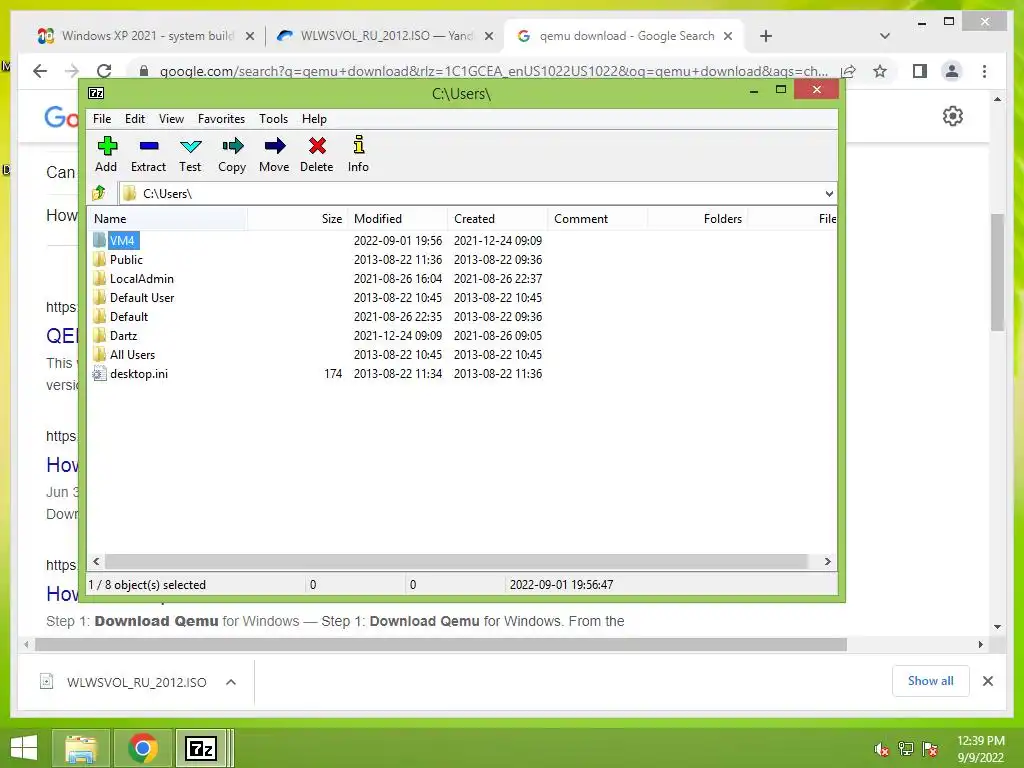Click the Folders column header
1024x768 pixels.
(x=697, y=219)
